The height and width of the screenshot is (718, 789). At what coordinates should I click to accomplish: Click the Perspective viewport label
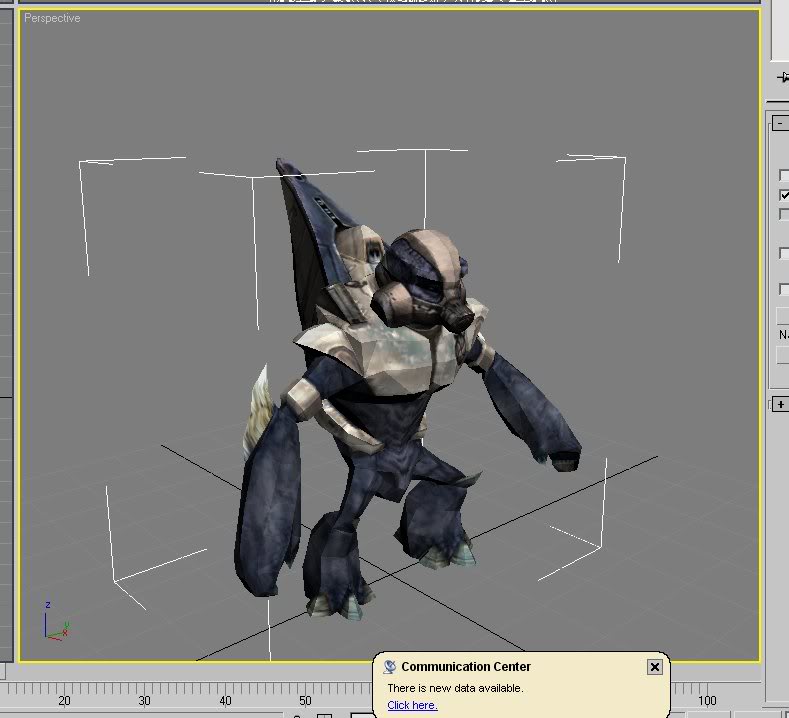click(x=52, y=18)
